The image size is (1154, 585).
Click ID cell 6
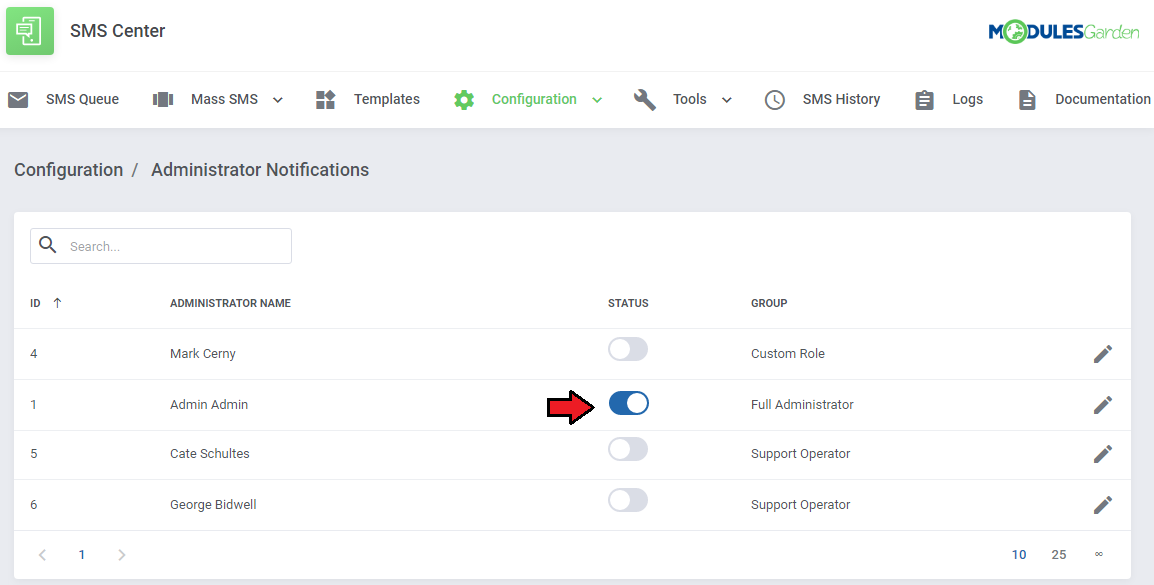(x=34, y=505)
